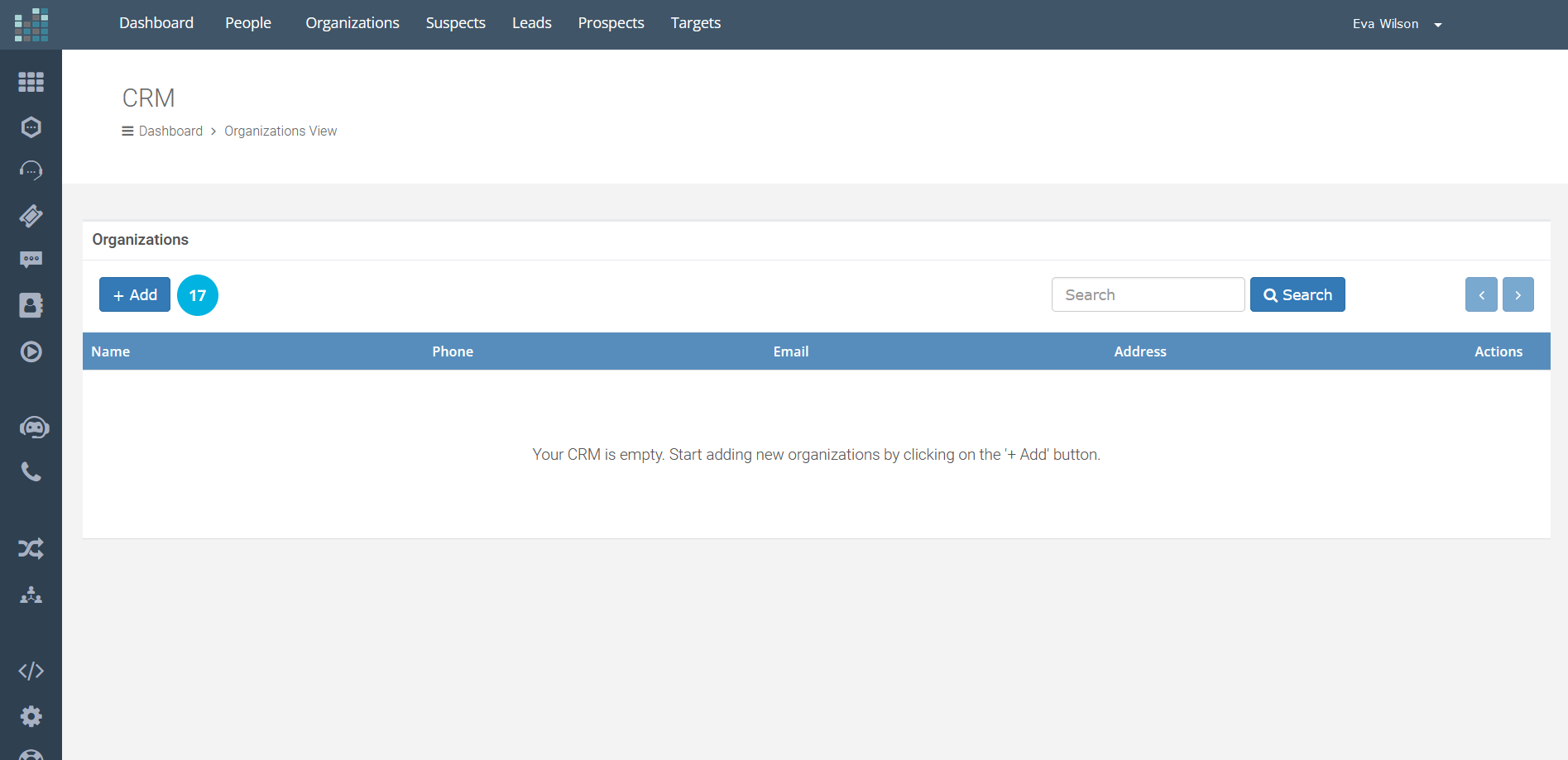Open the Dashboard menu item
This screenshot has width=1568, height=760.
tap(156, 23)
